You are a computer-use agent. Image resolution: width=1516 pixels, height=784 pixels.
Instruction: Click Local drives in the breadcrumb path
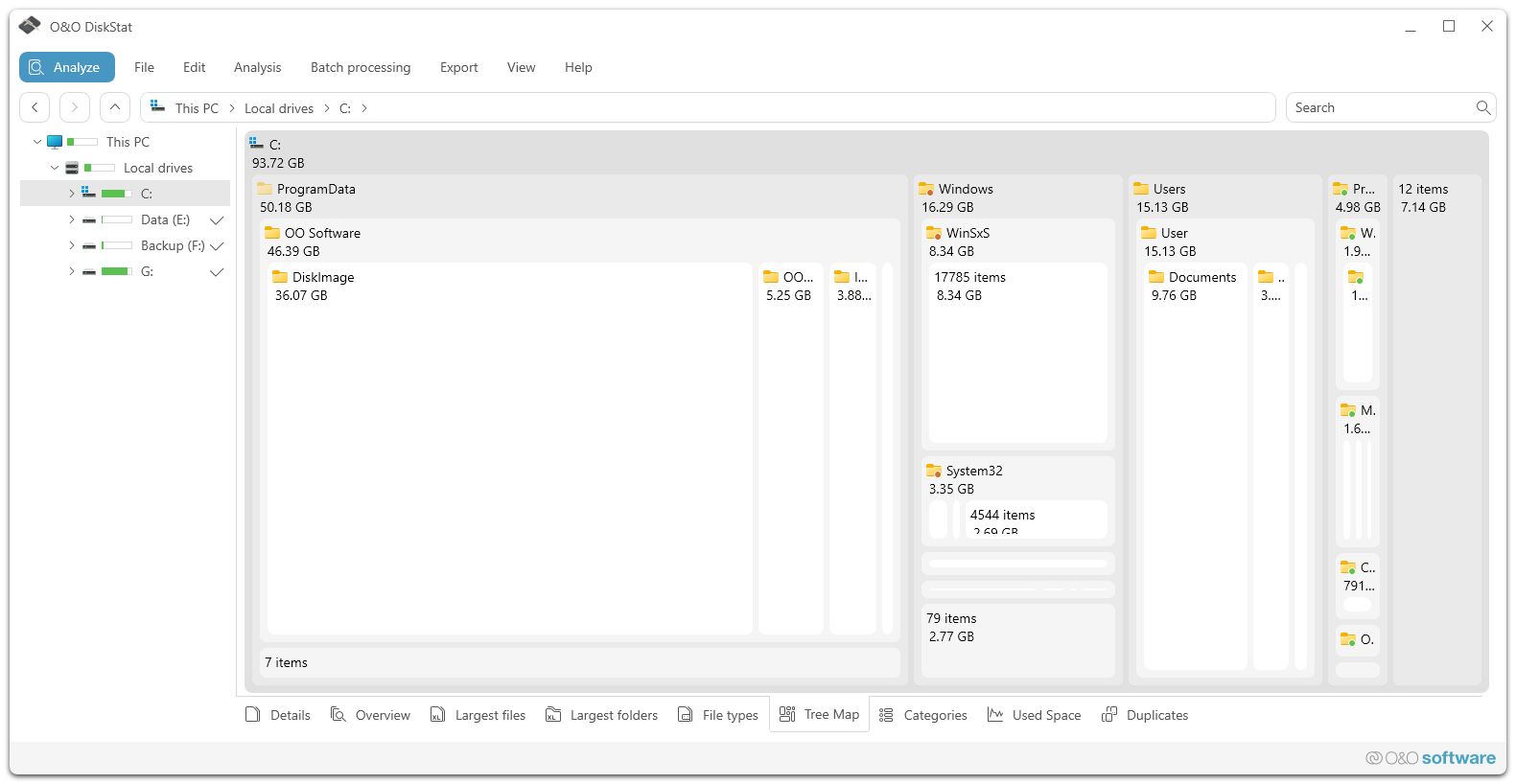tap(279, 108)
